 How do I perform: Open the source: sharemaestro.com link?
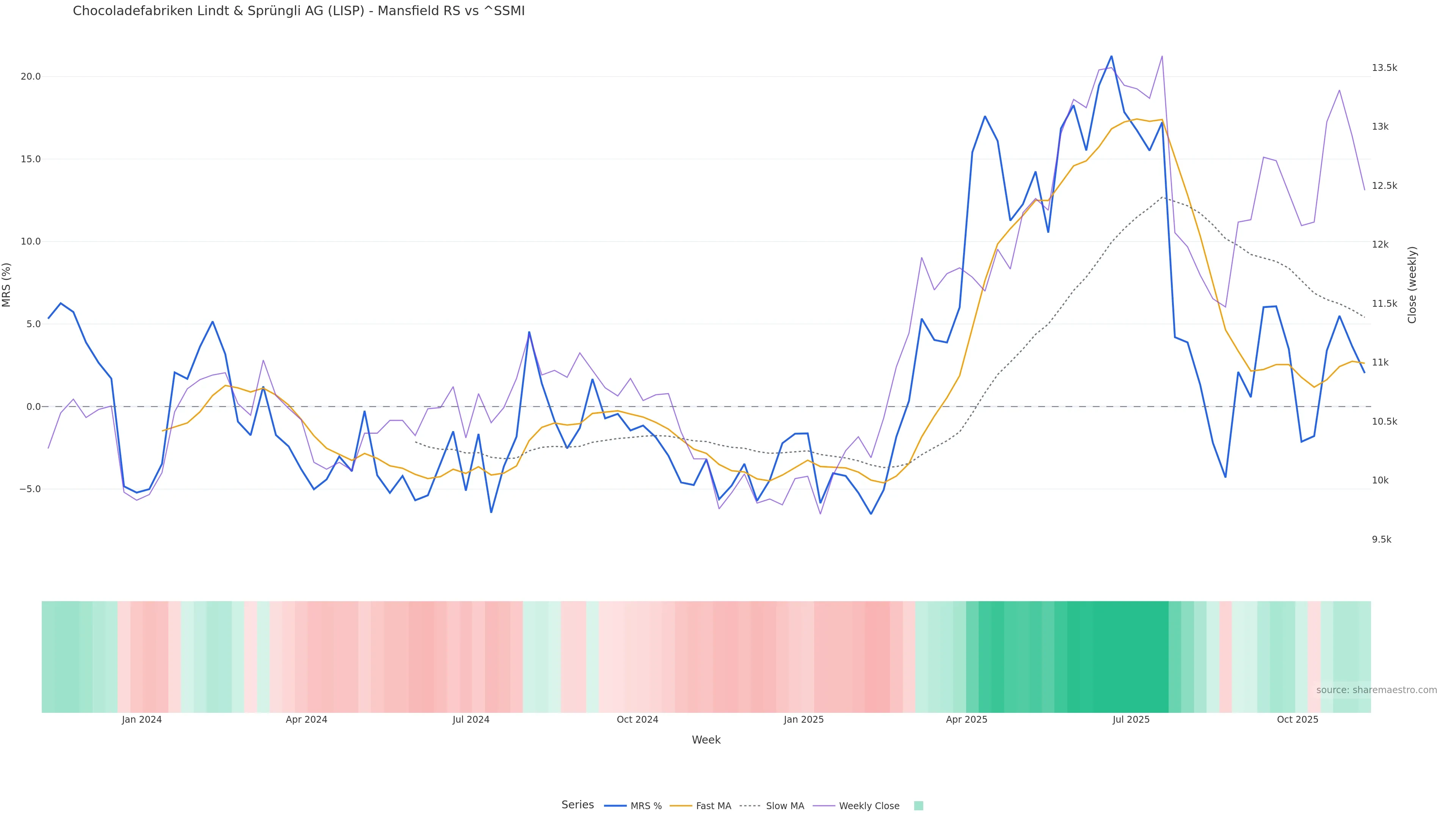tap(1376, 690)
